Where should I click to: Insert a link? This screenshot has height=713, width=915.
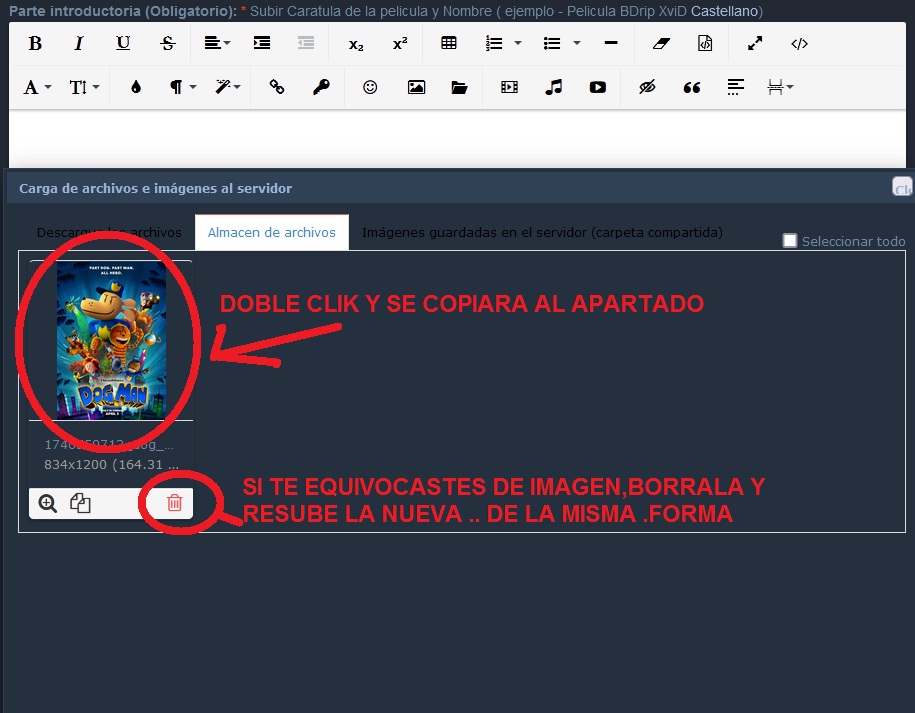(277, 88)
